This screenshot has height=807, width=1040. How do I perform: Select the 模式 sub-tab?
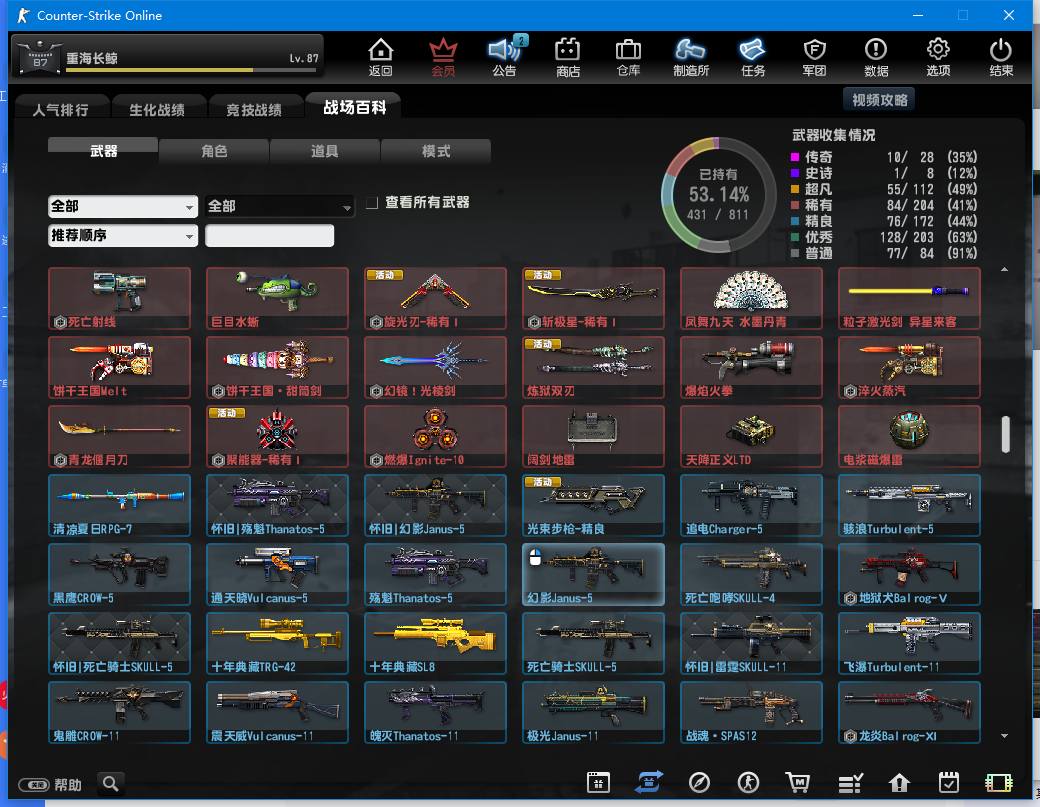click(x=436, y=151)
